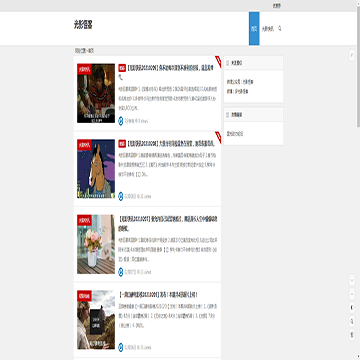Open the nav item right of the blue tab
This screenshot has height=360, width=360.
point(268,29)
